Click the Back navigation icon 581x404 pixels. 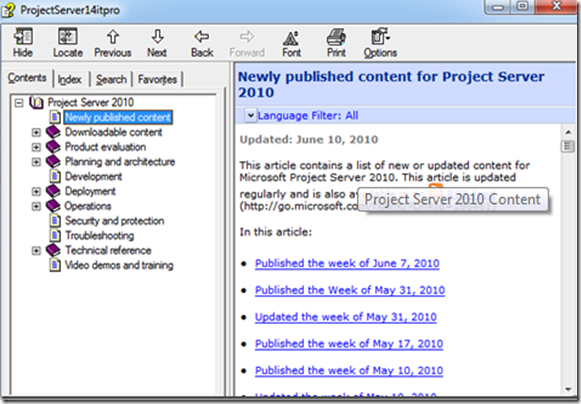(202, 37)
